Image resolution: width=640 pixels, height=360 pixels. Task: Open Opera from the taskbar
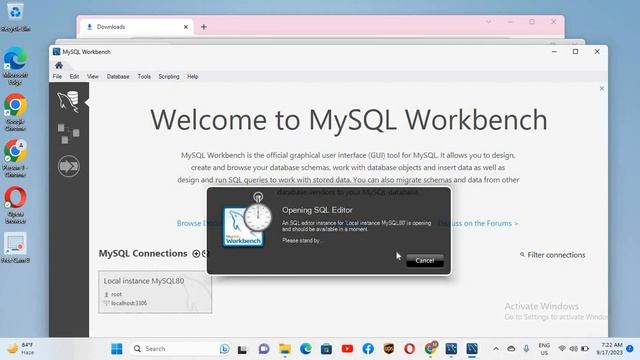tap(409, 349)
